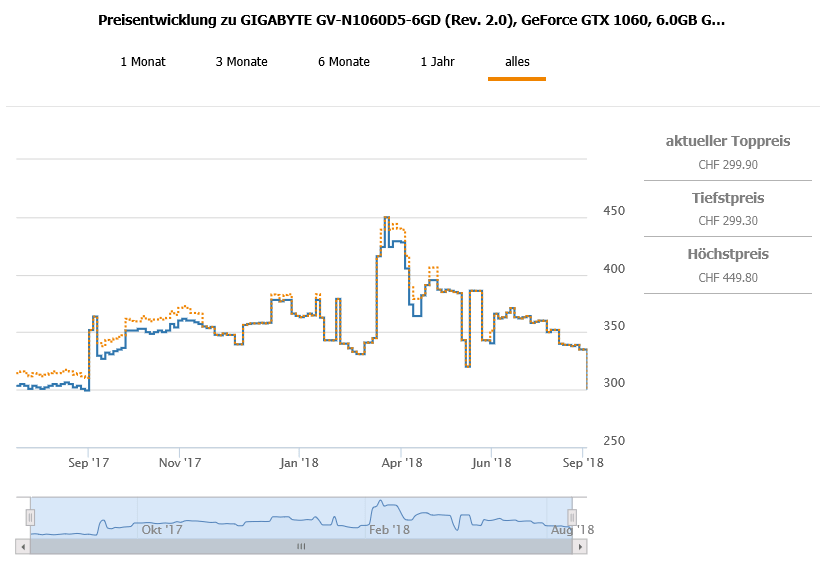
Task: Show the 6 Monate price history
Action: coord(344,62)
